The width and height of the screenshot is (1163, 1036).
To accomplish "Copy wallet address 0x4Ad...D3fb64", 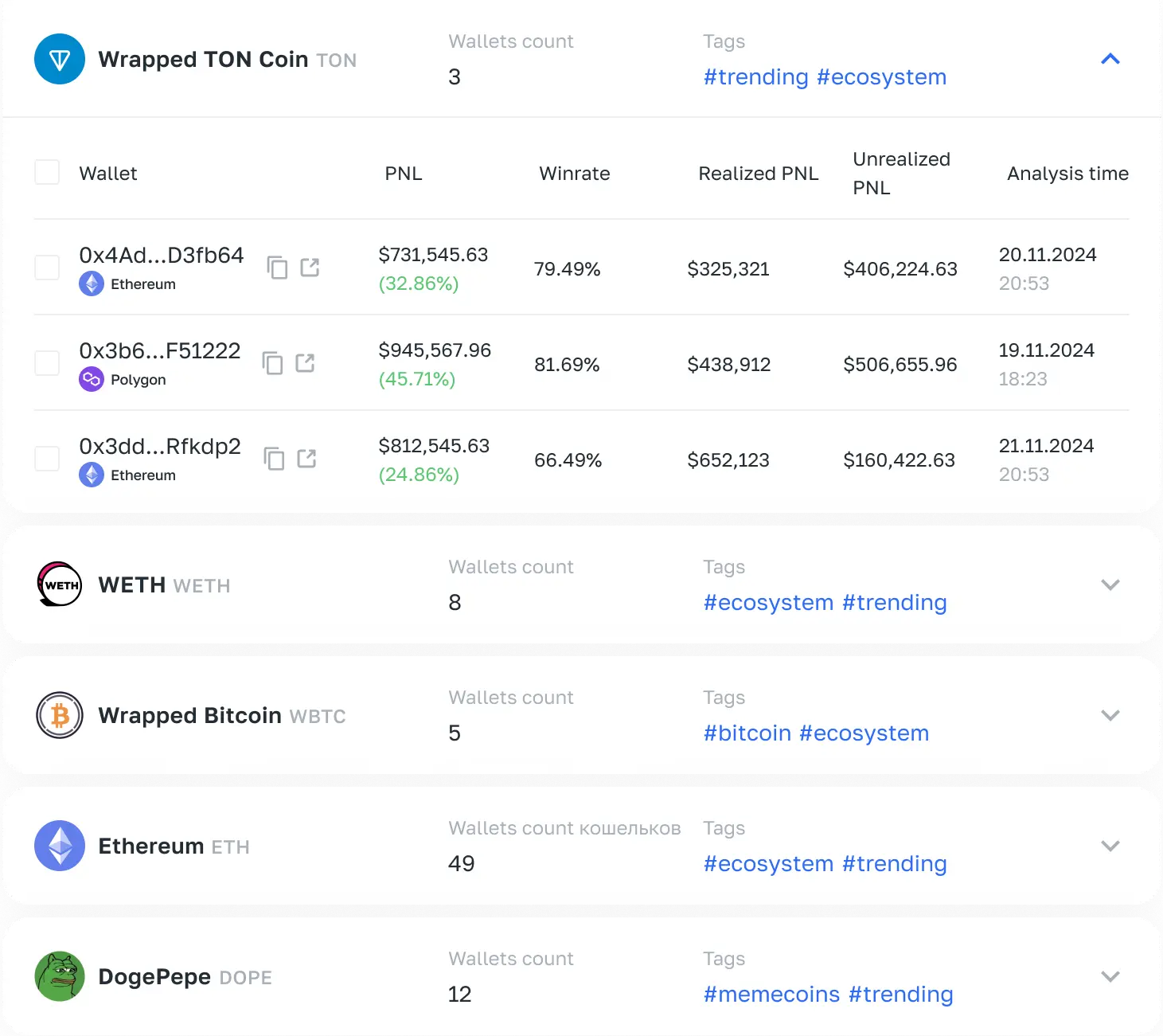I will (x=277, y=268).
